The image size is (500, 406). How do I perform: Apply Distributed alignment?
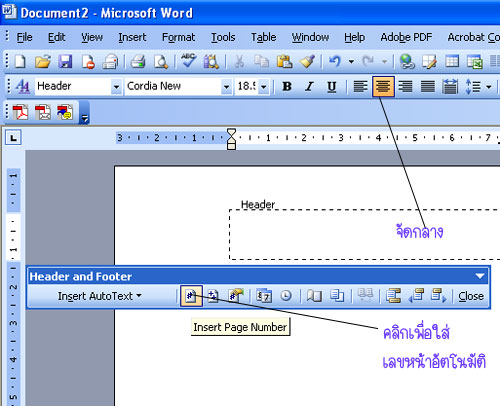click(x=450, y=87)
